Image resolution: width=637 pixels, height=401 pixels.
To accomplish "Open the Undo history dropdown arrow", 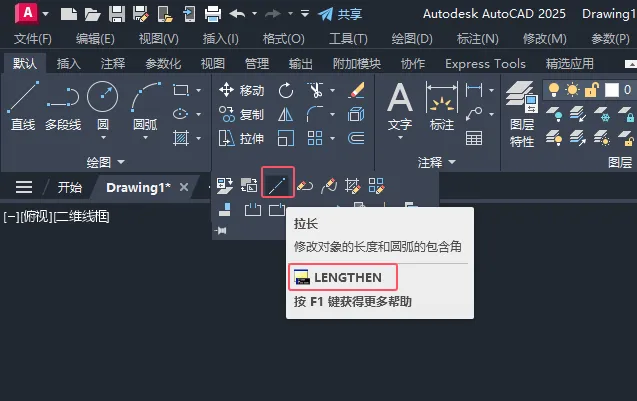I will click(255, 14).
